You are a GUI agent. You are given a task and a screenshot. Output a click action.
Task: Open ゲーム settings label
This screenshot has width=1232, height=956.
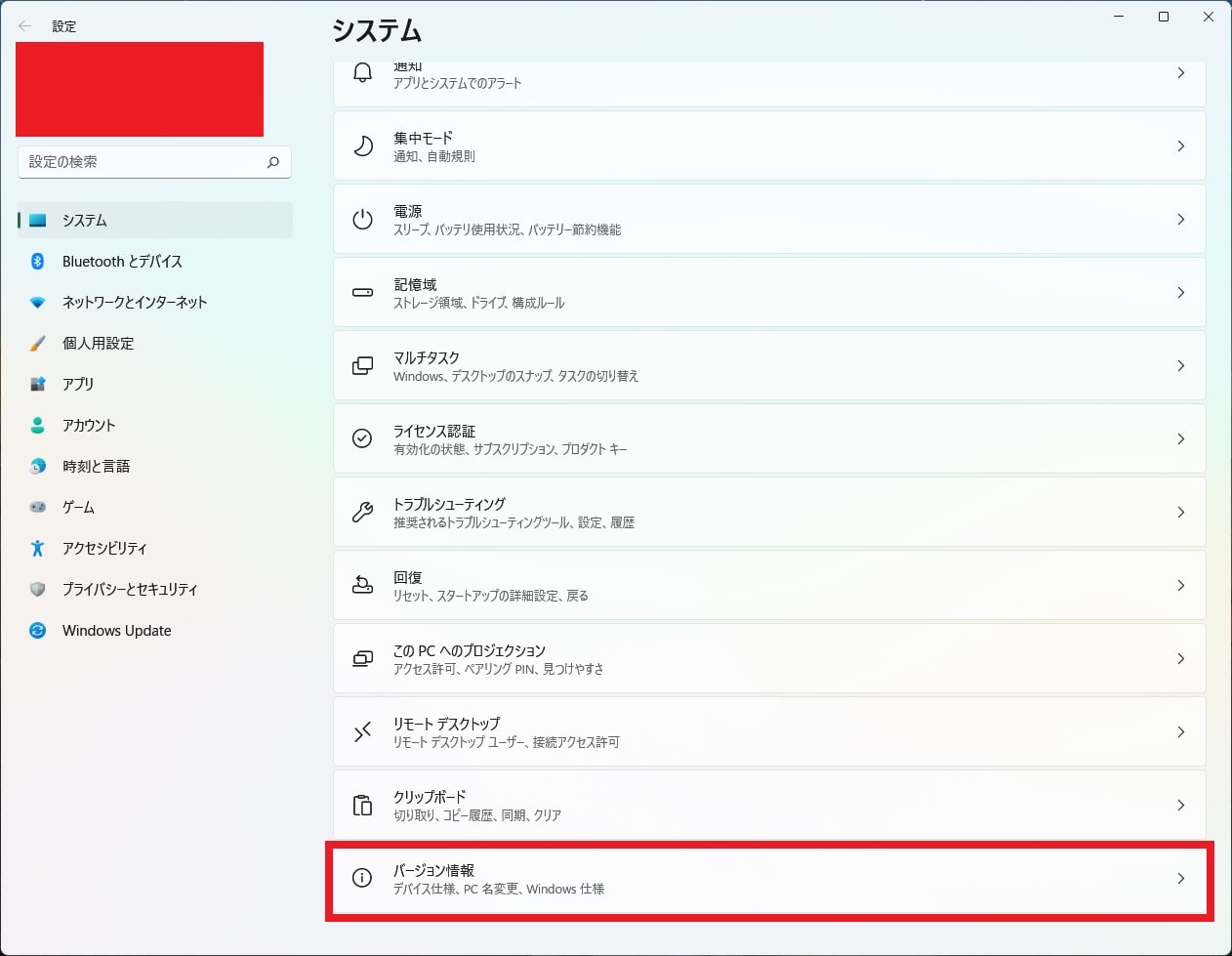tap(78, 507)
